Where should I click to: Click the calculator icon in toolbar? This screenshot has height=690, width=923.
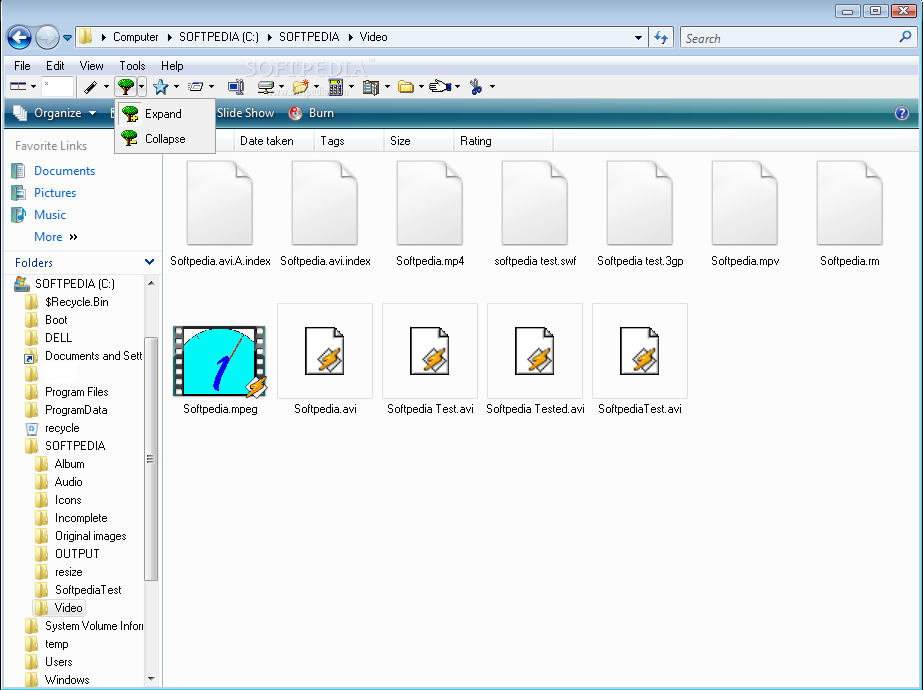coord(336,87)
